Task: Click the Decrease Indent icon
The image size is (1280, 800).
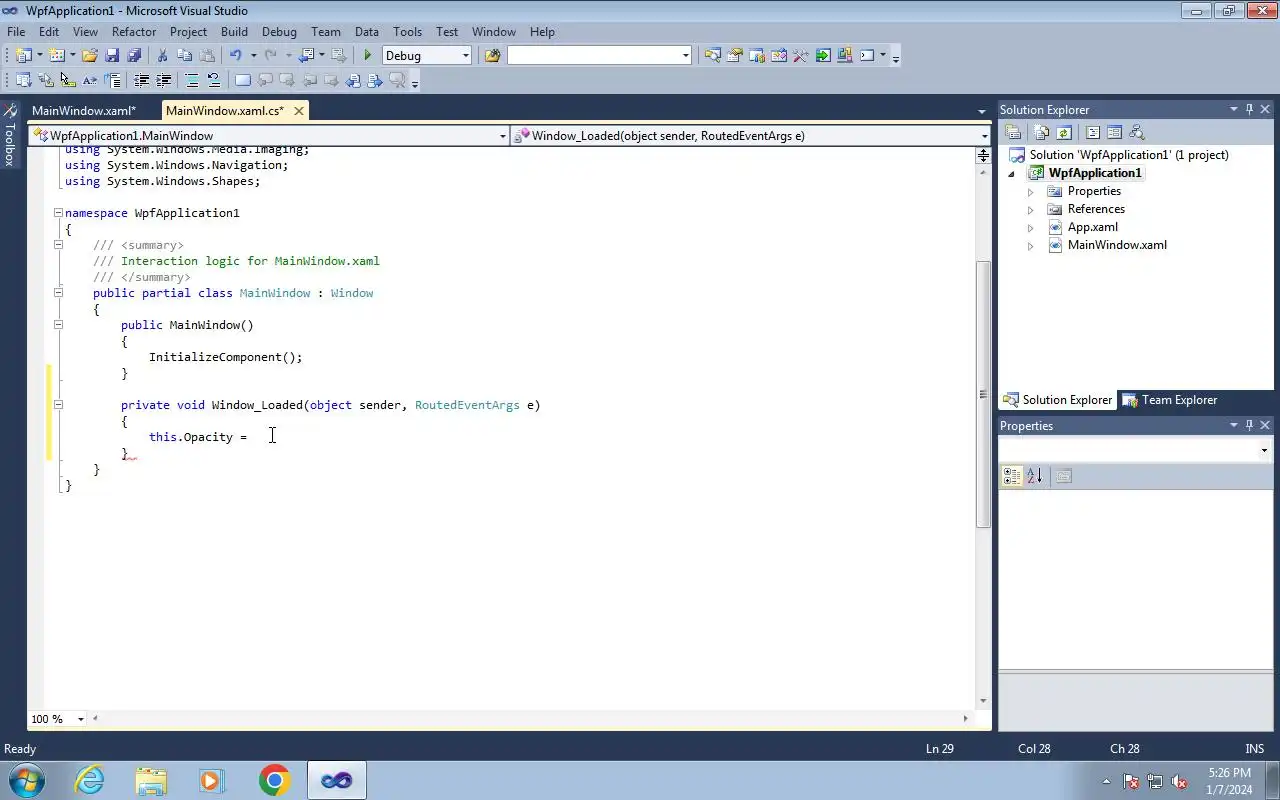Action: pyautogui.click(x=142, y=81)
